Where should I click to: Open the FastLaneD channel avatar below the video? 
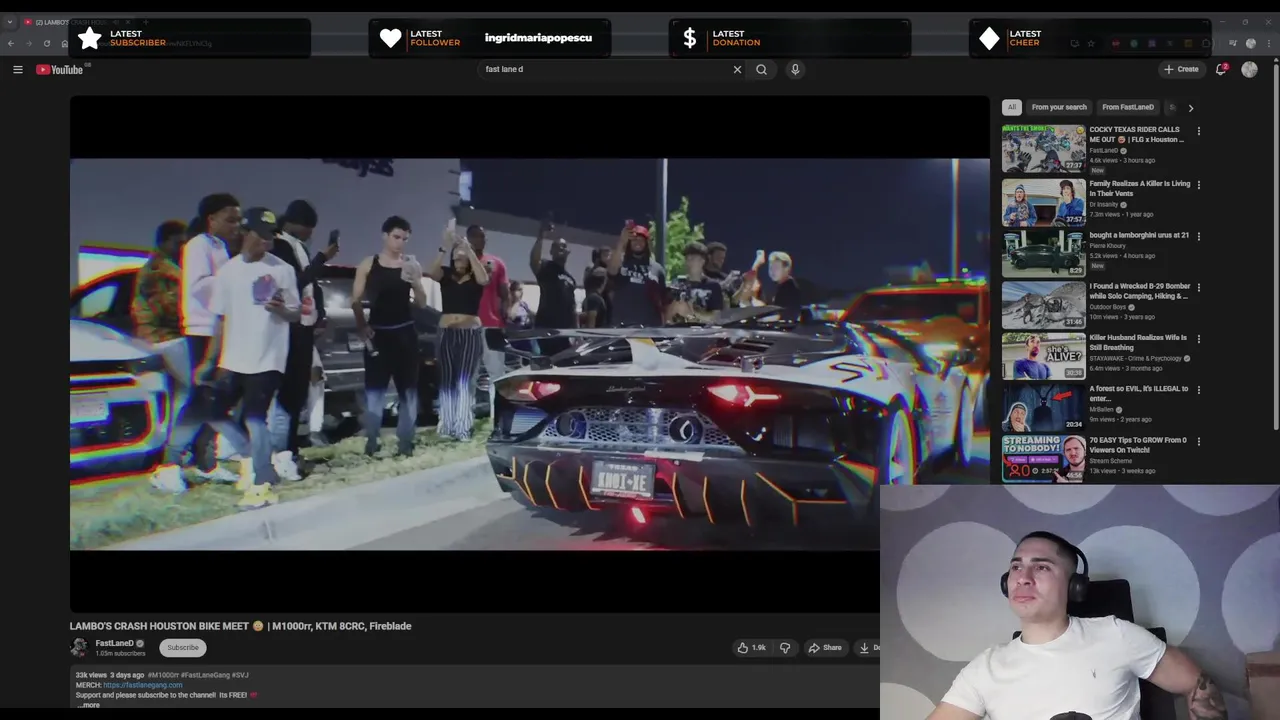[79, 647]
